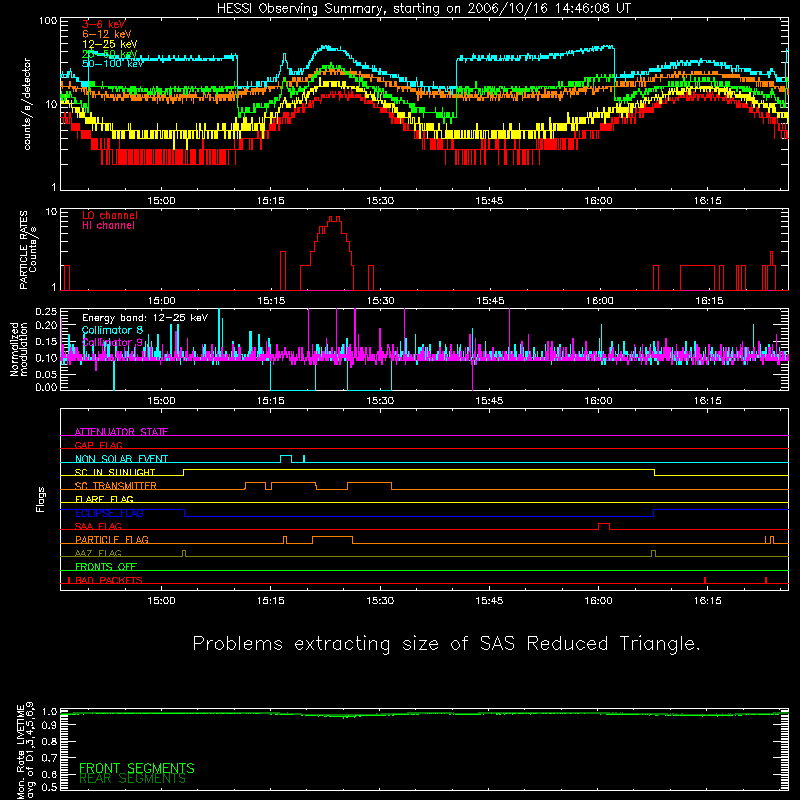
Task: Click the '0.25' modulation axis tick
Action: pos(46,311)
